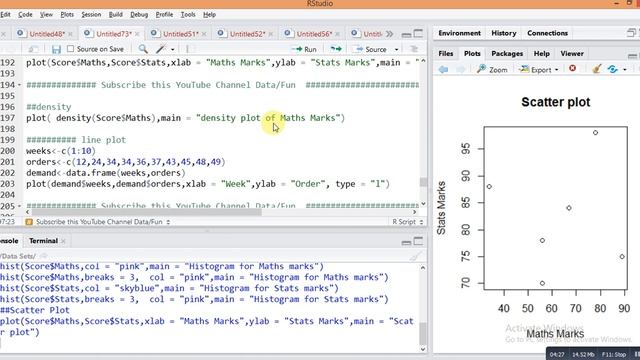Image resolution: width=640 pixels, height=360 pixels.
Task: Minimize the Plots pane
Action: (x=632, y=56)
